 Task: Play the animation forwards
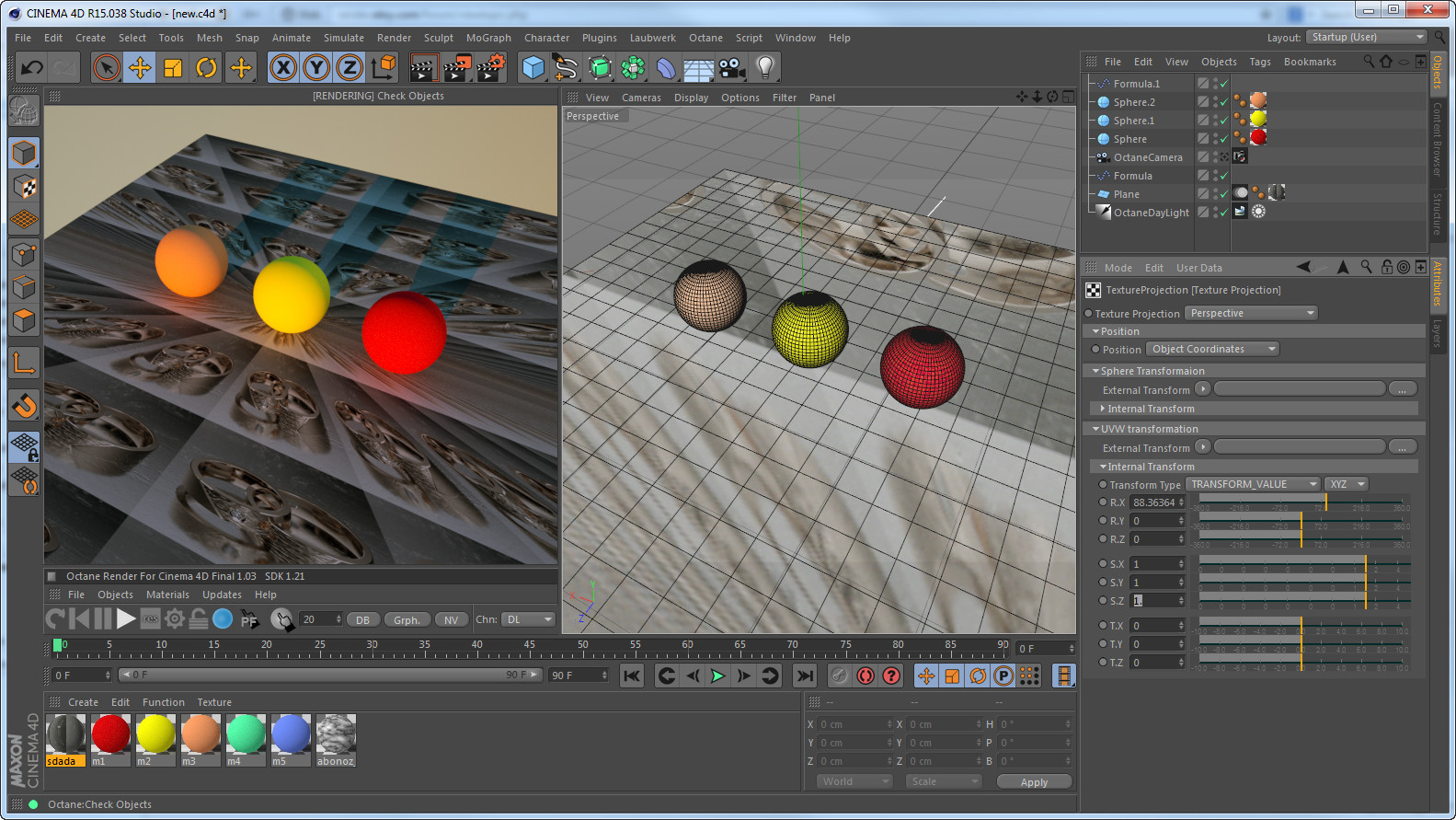[x=717, y=676]
